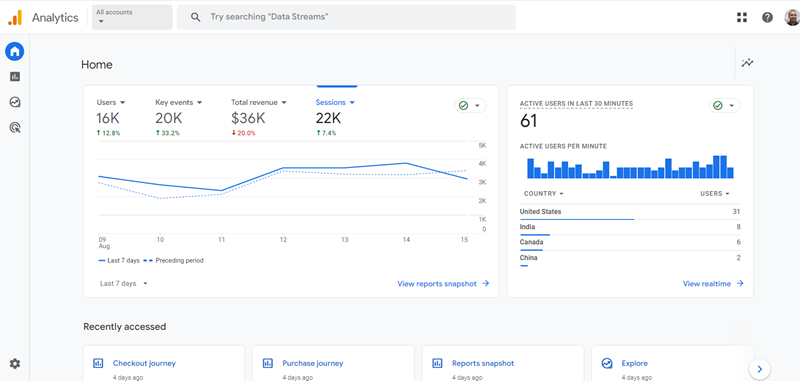Open the Reports icon in the sidebar
Viewport: 800px width, 381px height.
pos(15,77)
